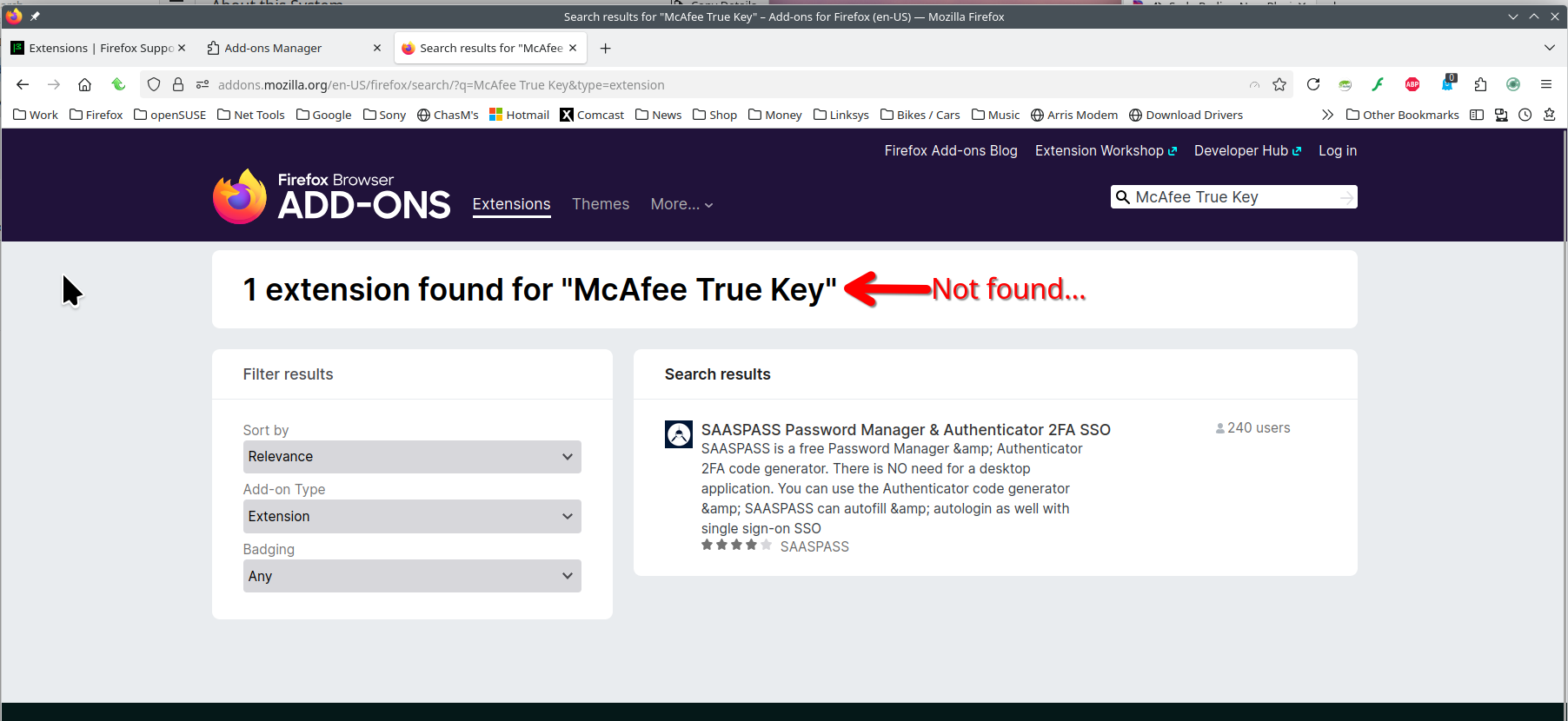Click the green circular extension icon
1568x721 pixels.
point(1513,84)
